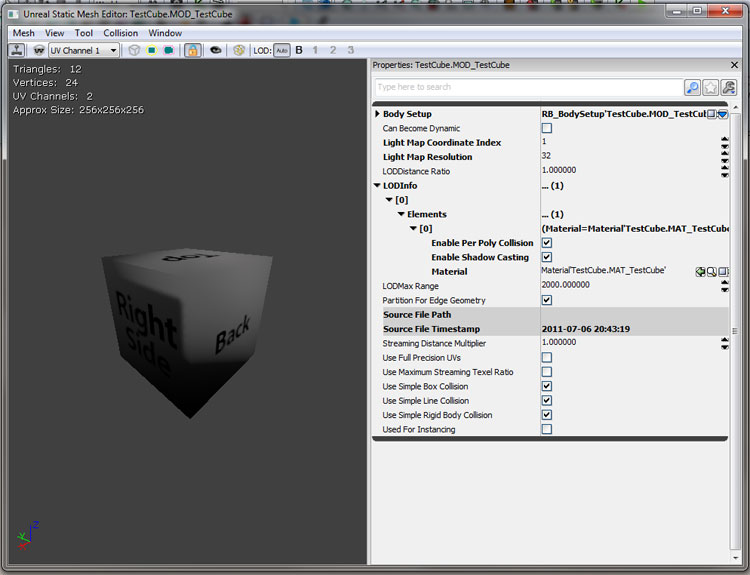Click the socket manager toolbar icon
750x575 pixels.
(17, 50)
